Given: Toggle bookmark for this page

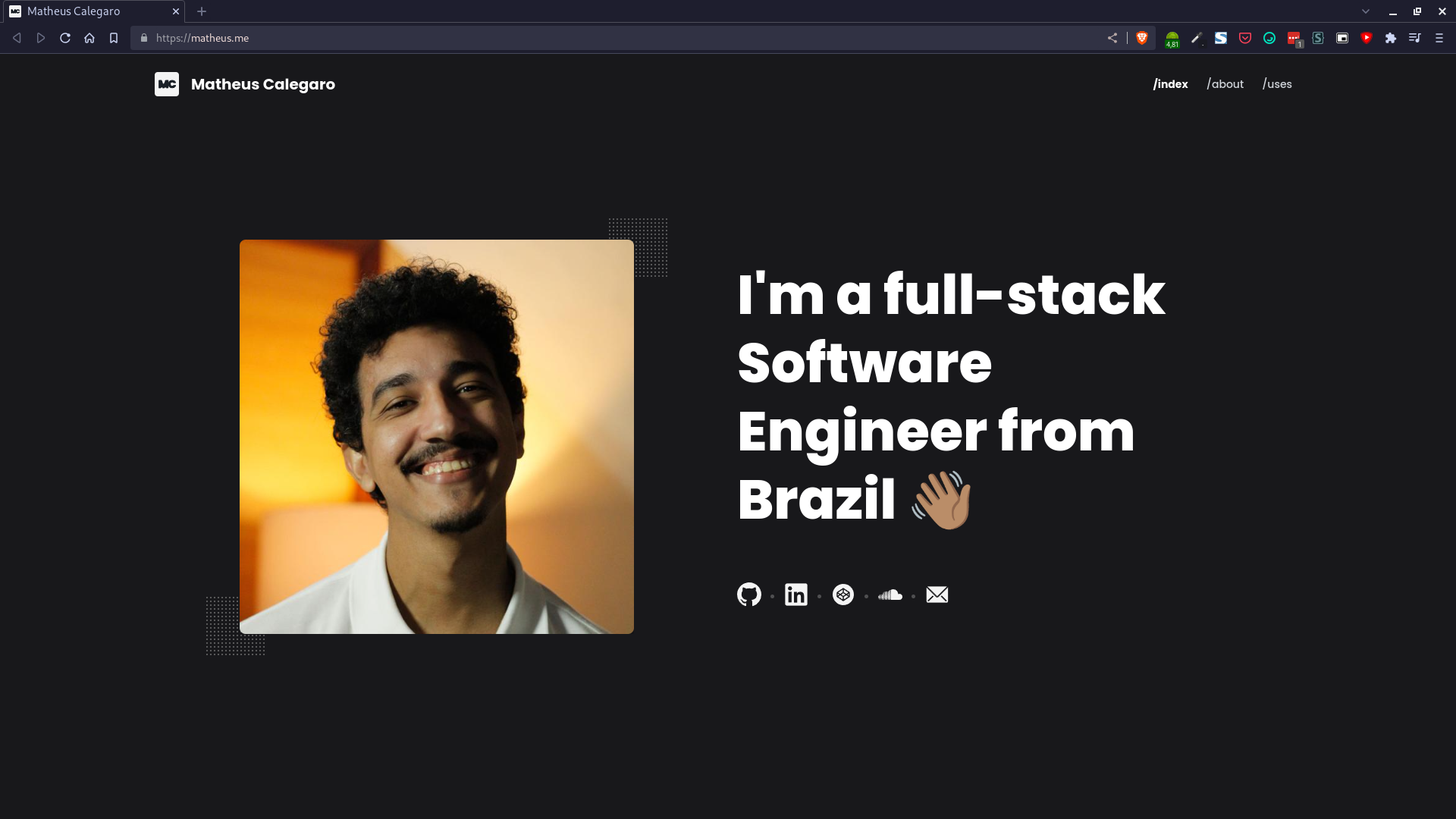Looking at the screenshot, I should click(x=114, y=38).
